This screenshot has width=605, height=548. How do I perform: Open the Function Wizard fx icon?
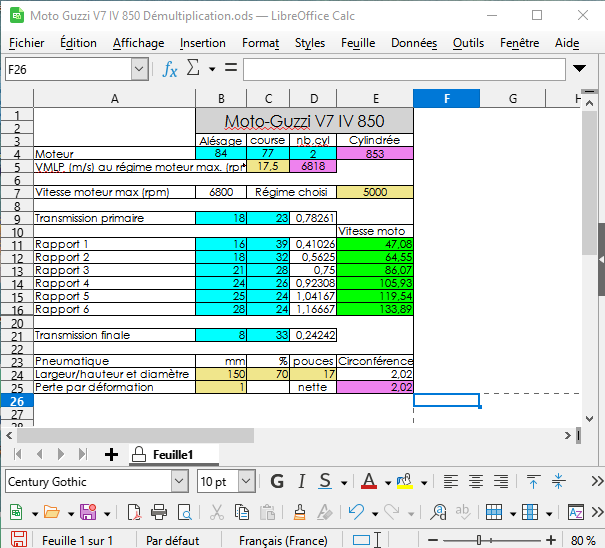coord(169,69)
